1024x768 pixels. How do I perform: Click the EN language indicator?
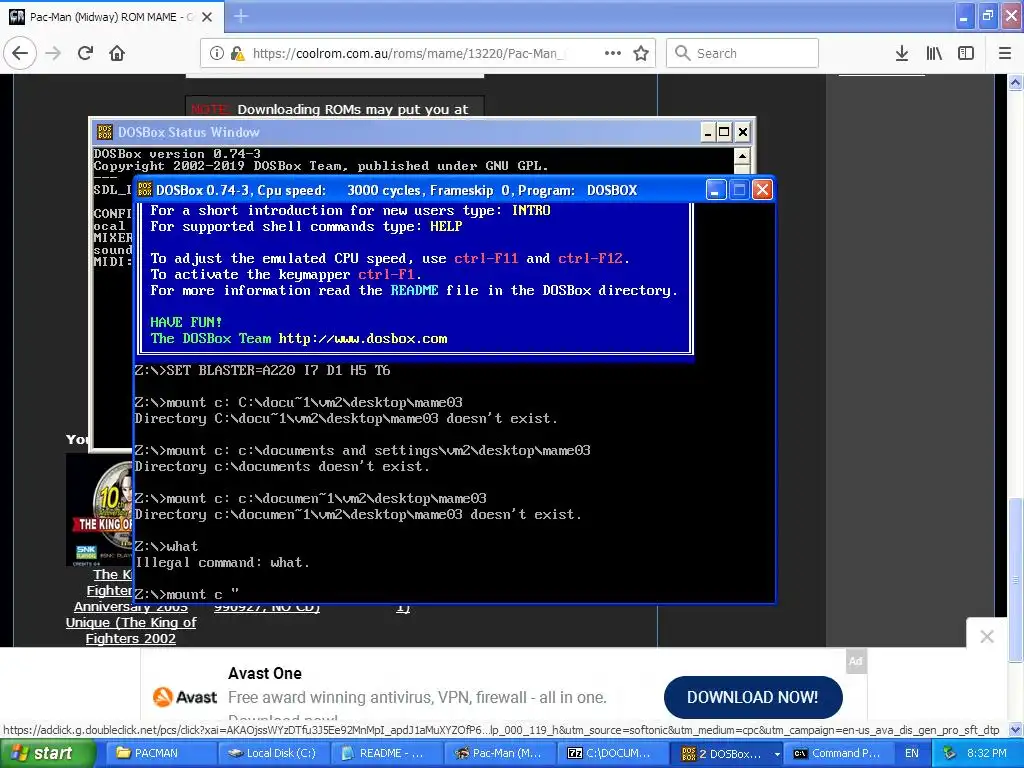912,753
